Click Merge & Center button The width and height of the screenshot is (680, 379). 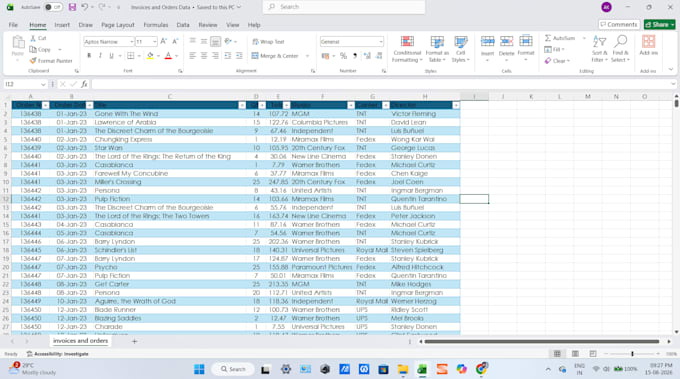pyautogui.click(x=275, y=56)
